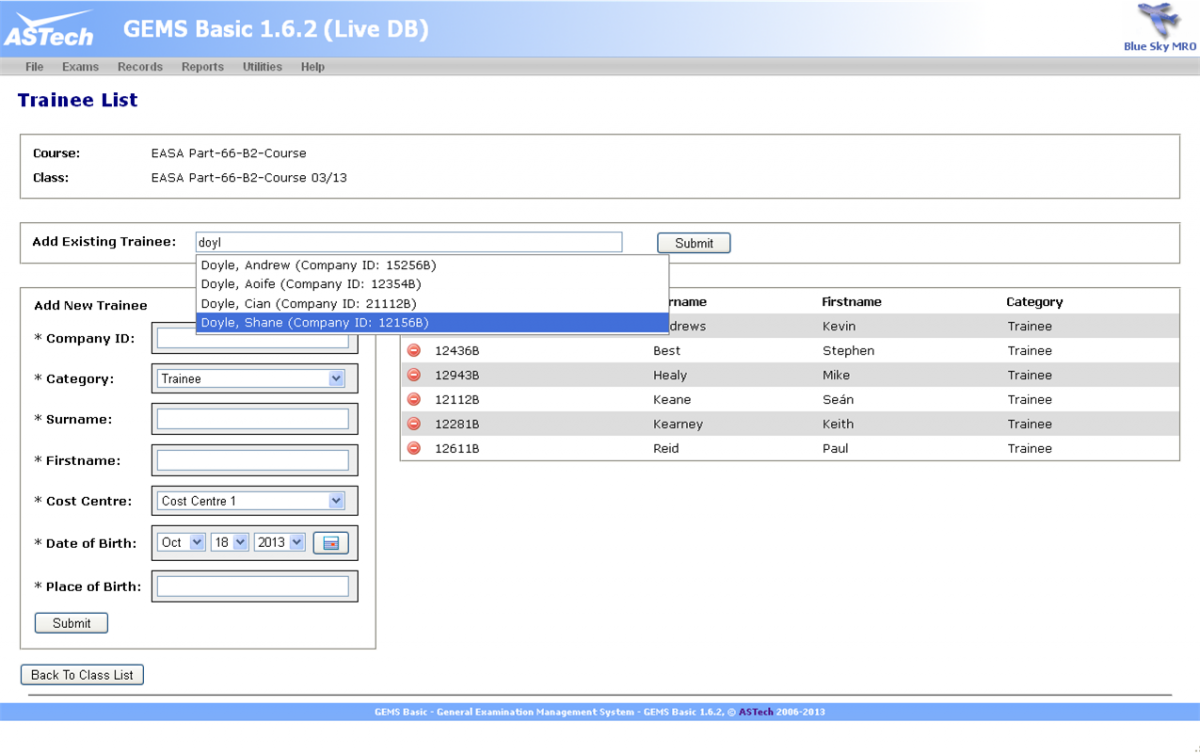Click the Surname input field
Screen dimensions: 1200x754
tap(253, 419)
